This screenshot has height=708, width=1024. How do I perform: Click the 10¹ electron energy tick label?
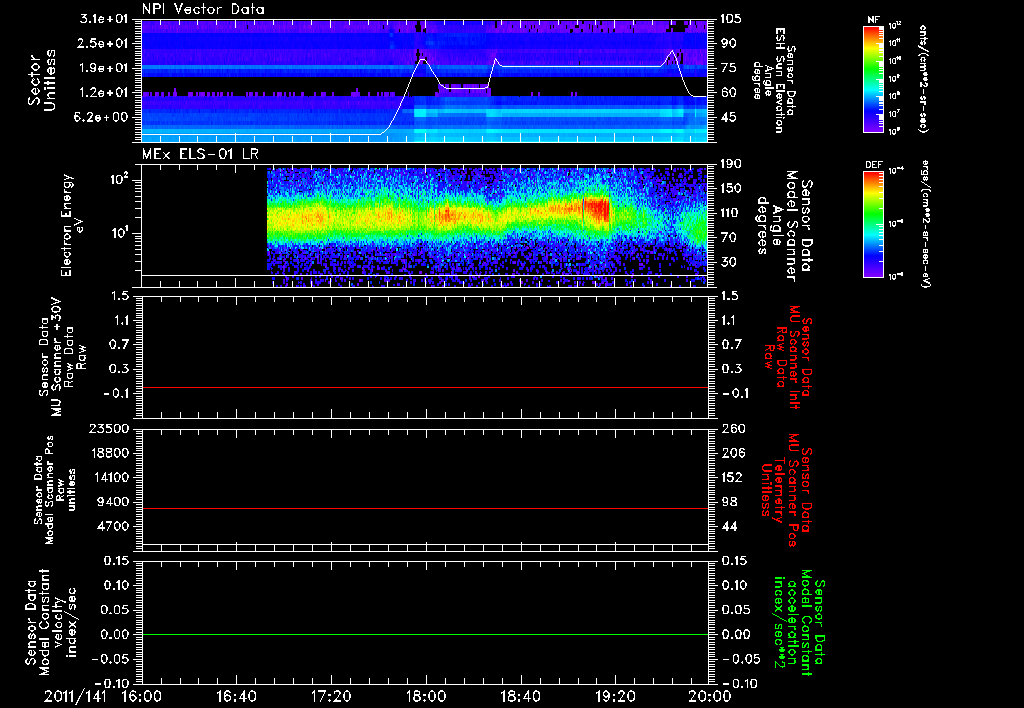[x=118, y=233]
